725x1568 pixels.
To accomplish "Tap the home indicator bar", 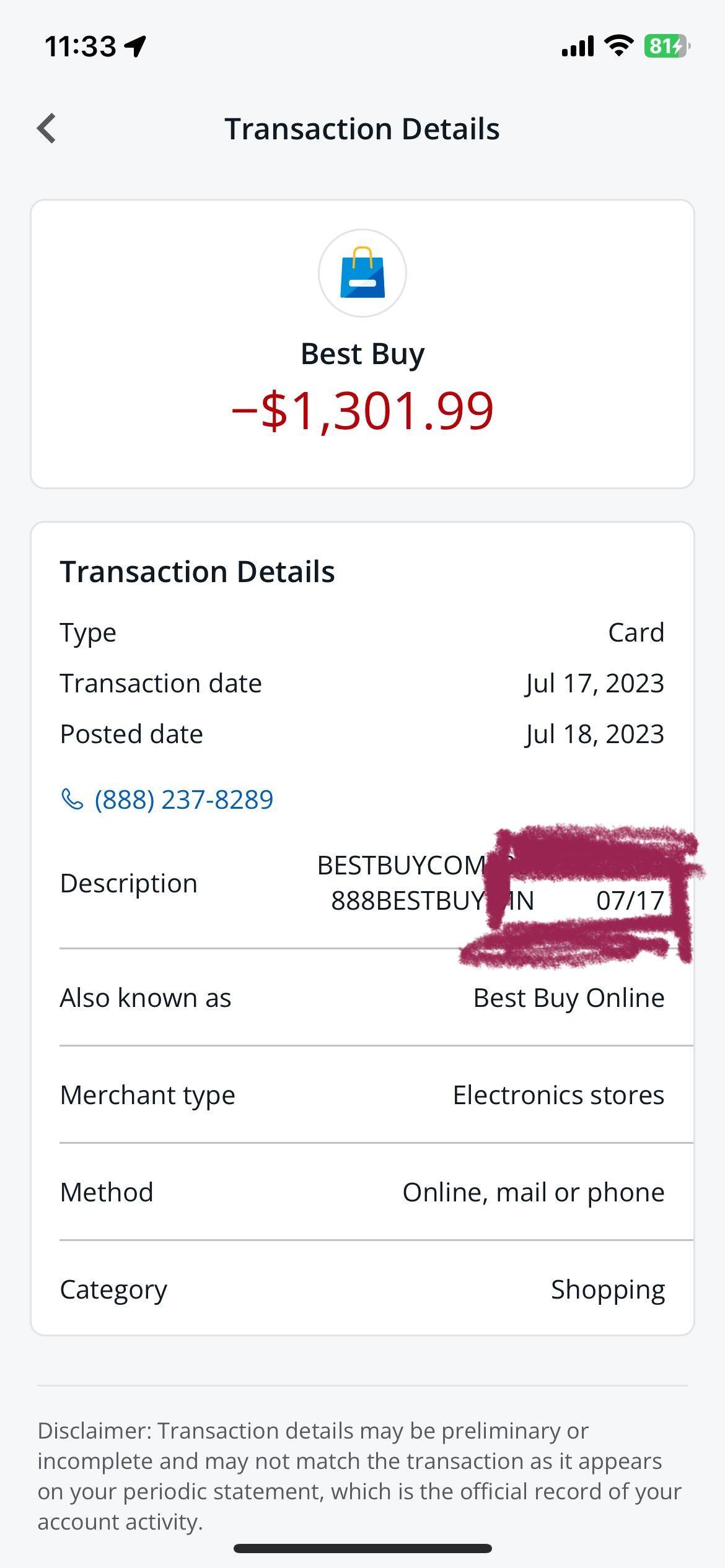I will pos(362,1548).
